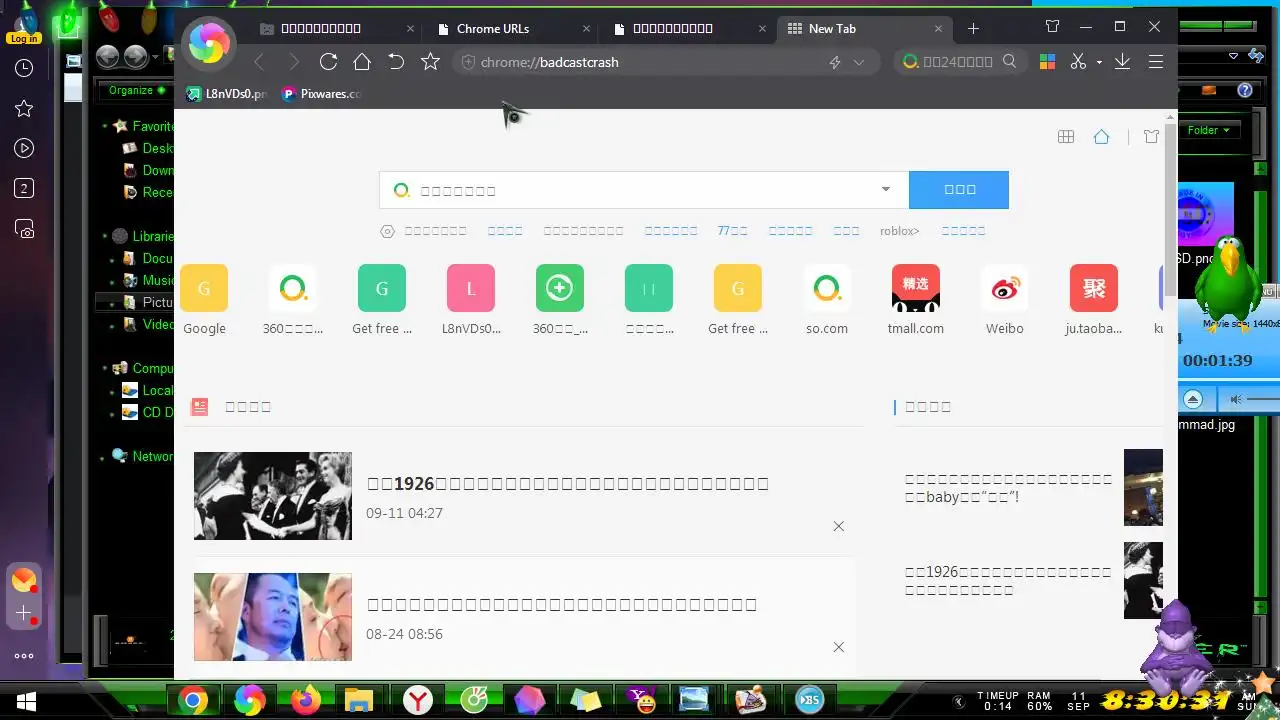Go to the browser home page icon

(362, 62)
